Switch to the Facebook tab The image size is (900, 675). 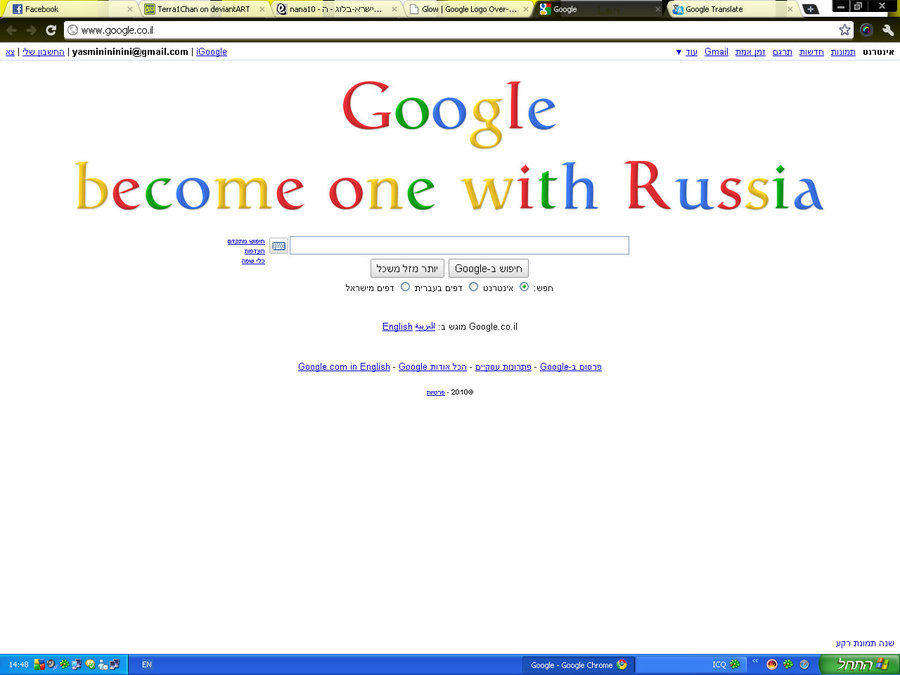tap(70, 9)
